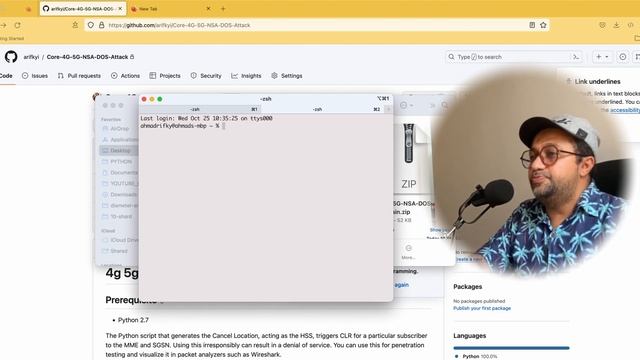This screenshot has width=640, height=360.
Task: Click Publish your first package link
Action: (482, 308)
